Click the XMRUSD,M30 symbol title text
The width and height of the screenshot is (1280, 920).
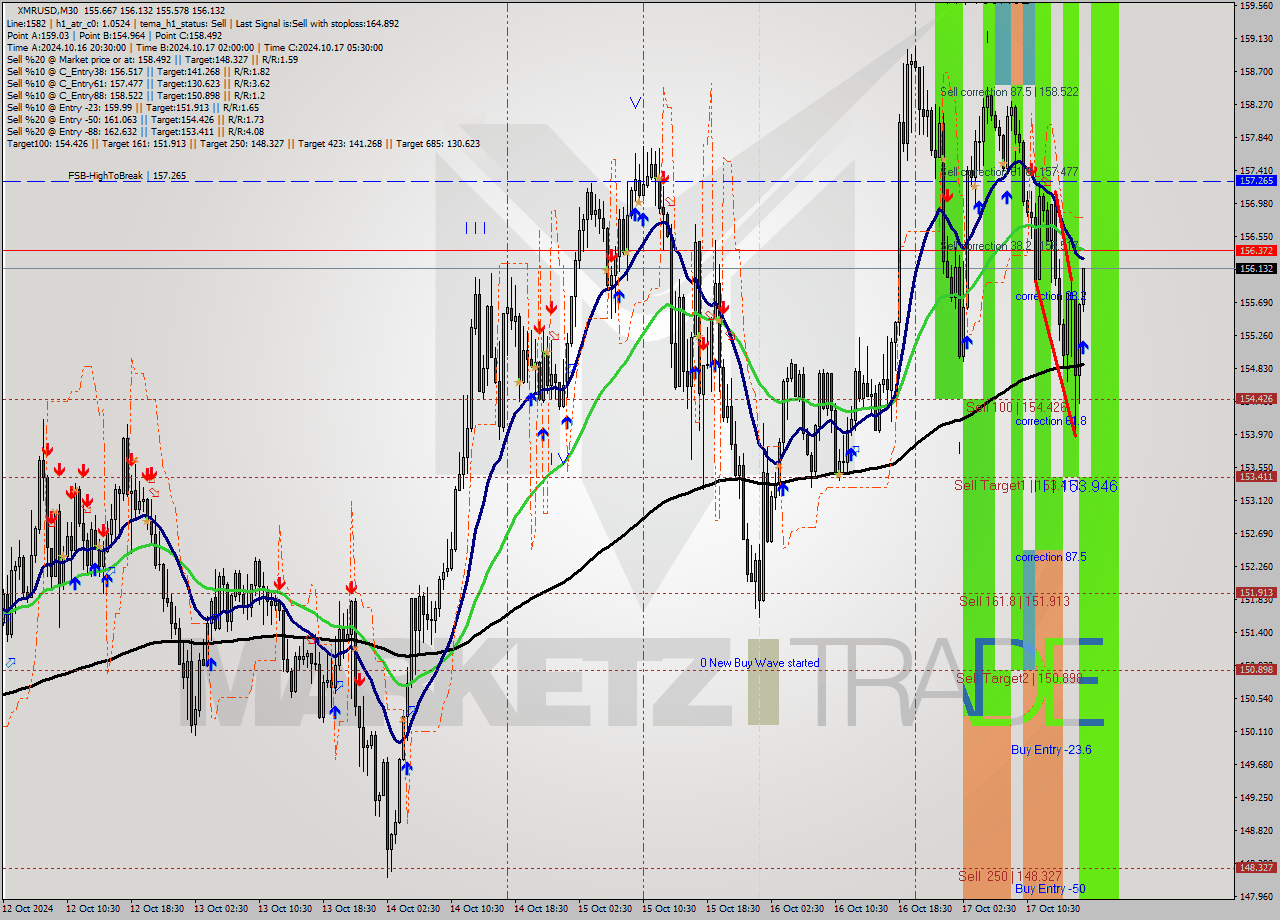coord(46,10)
